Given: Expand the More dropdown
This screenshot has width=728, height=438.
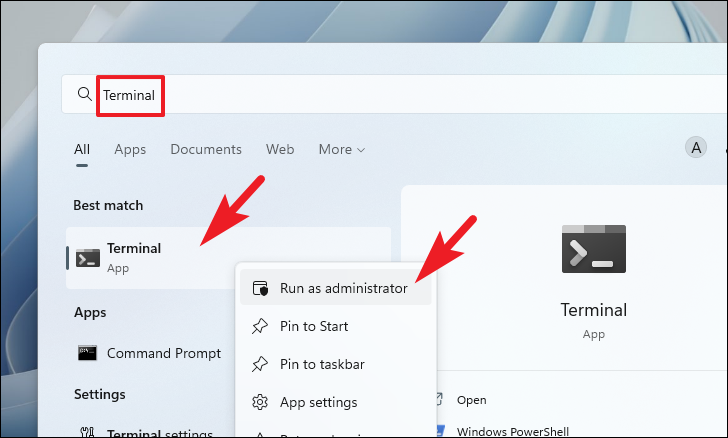Looking at the screenshot, I should pyautogui.click(x=342, y=150).
